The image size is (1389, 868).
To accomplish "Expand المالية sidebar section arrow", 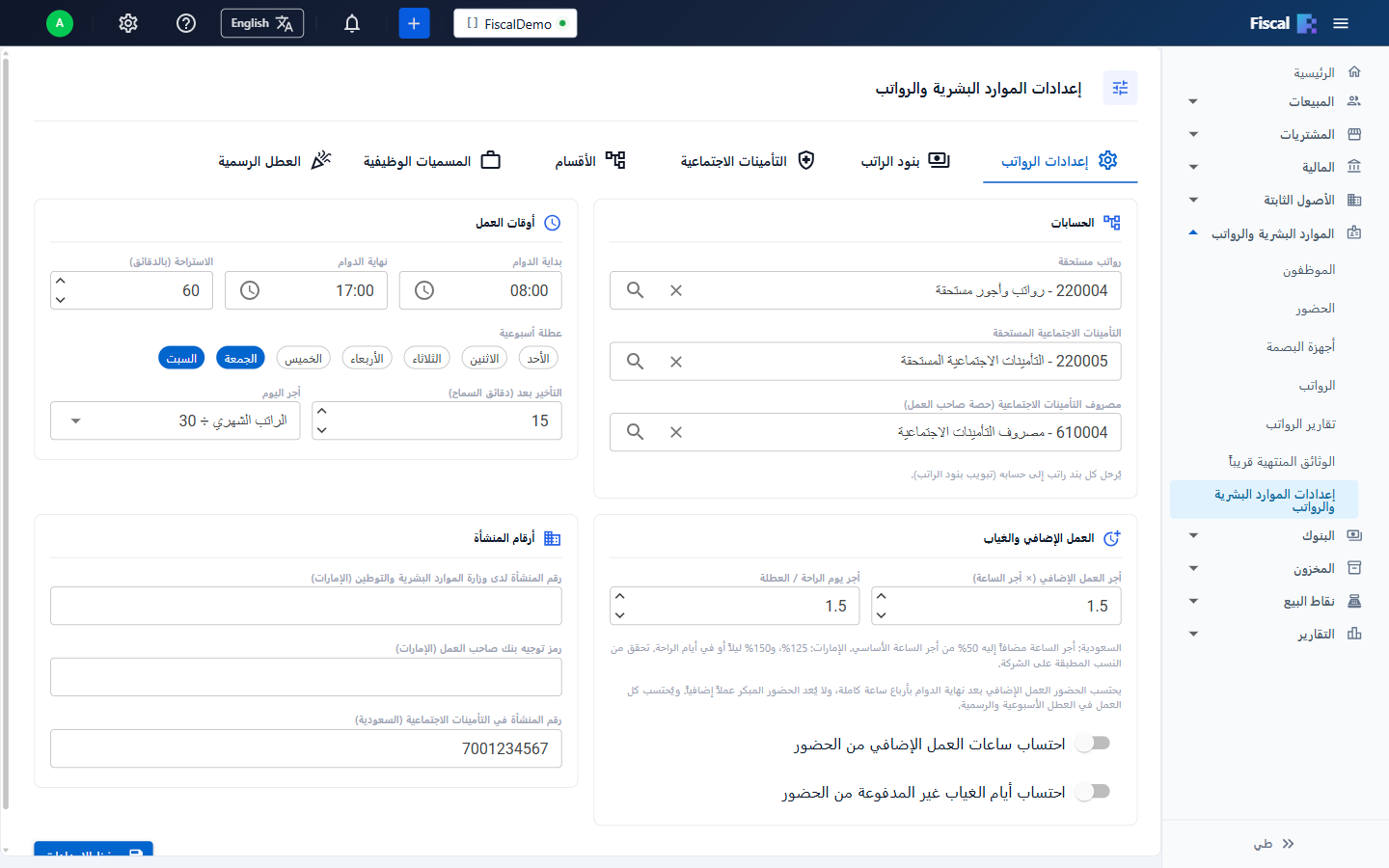I will coord(1193,167).
